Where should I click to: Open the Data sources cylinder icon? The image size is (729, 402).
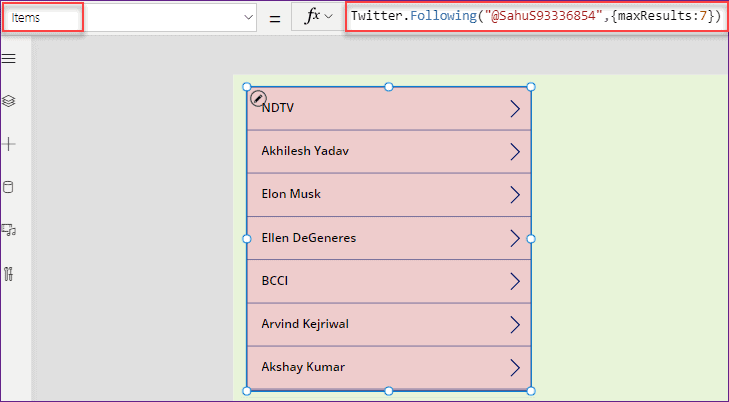[x=8, y=187]
